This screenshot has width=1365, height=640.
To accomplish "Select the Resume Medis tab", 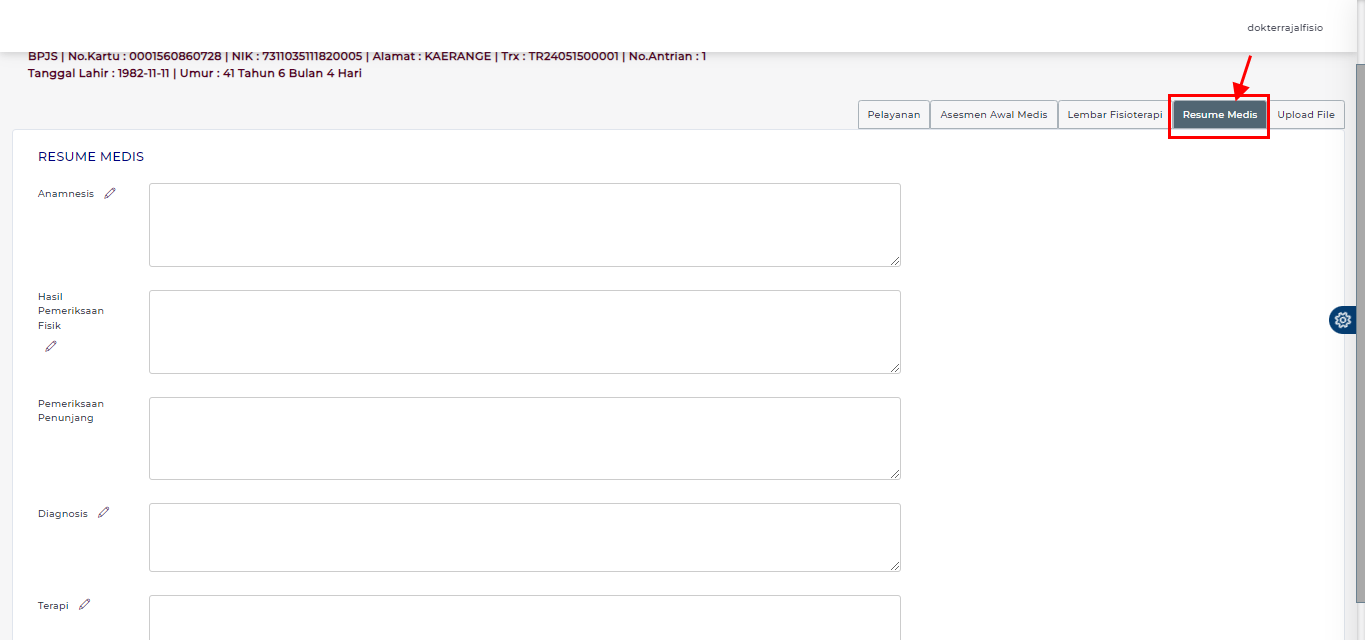I will [1219, 115].
